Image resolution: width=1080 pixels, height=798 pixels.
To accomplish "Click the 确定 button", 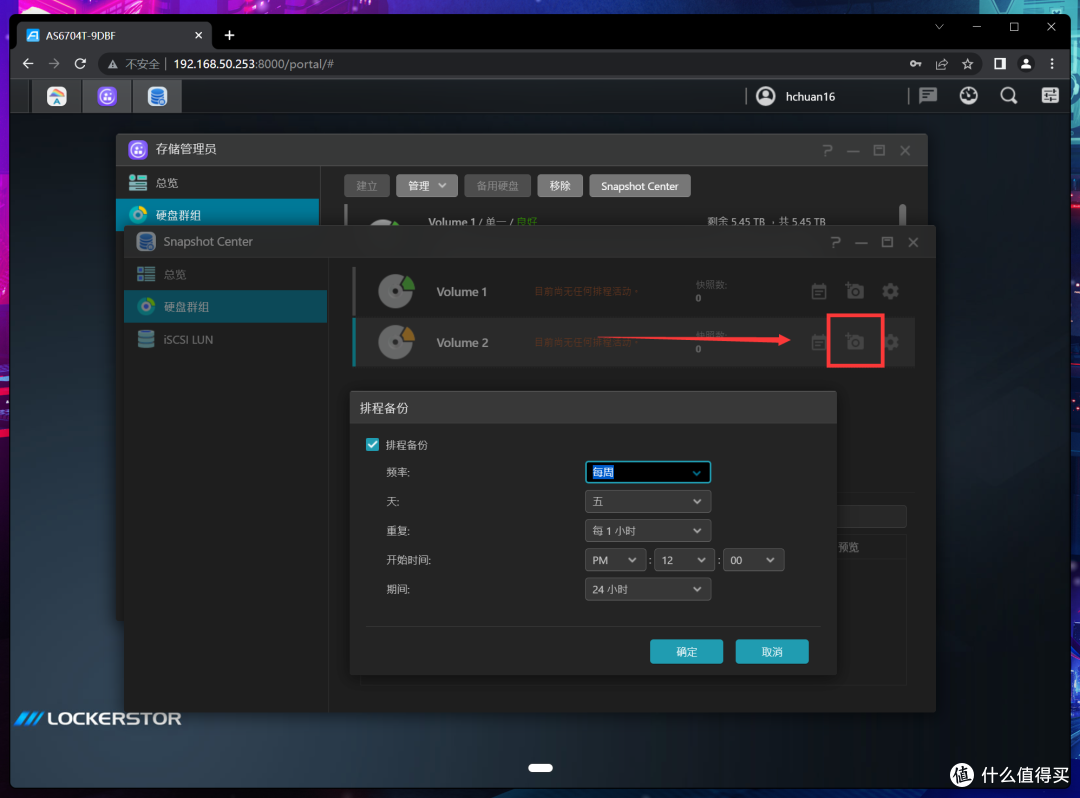I will point(686,652).
